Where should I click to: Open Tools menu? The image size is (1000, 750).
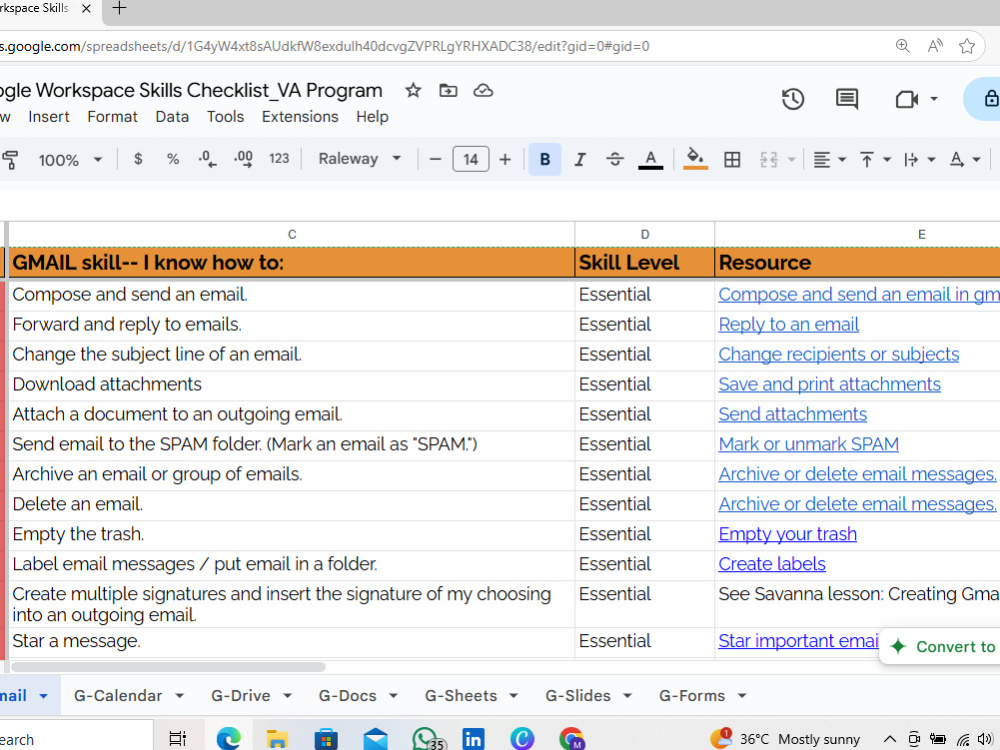225,117
